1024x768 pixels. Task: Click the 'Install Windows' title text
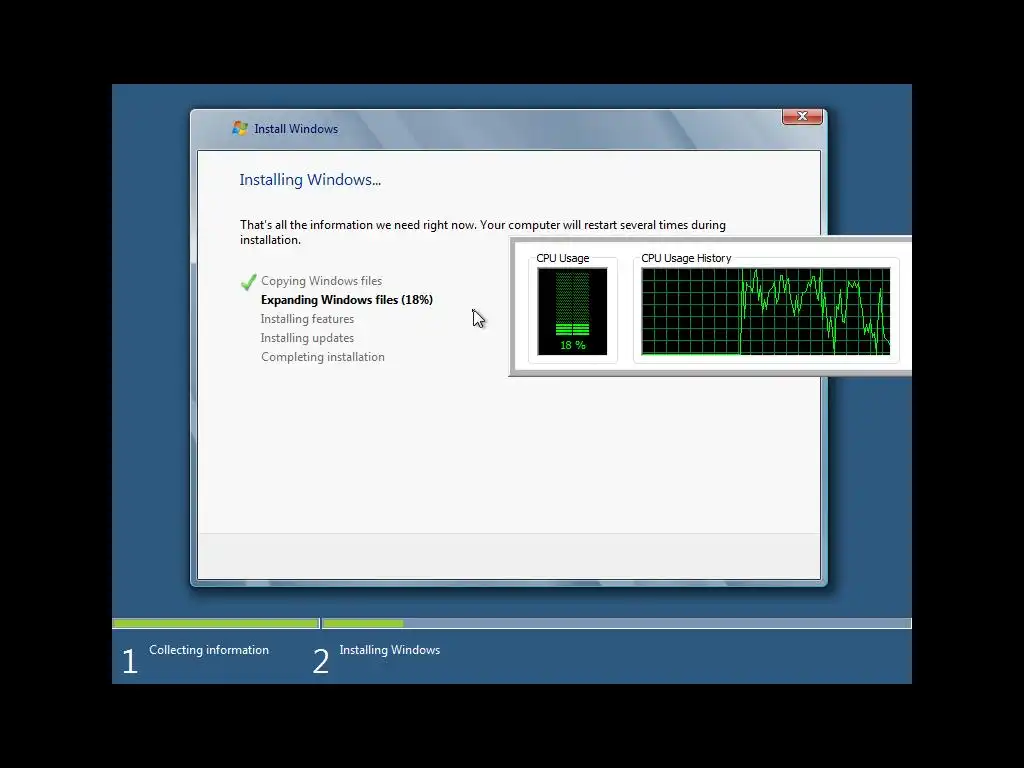296,129
